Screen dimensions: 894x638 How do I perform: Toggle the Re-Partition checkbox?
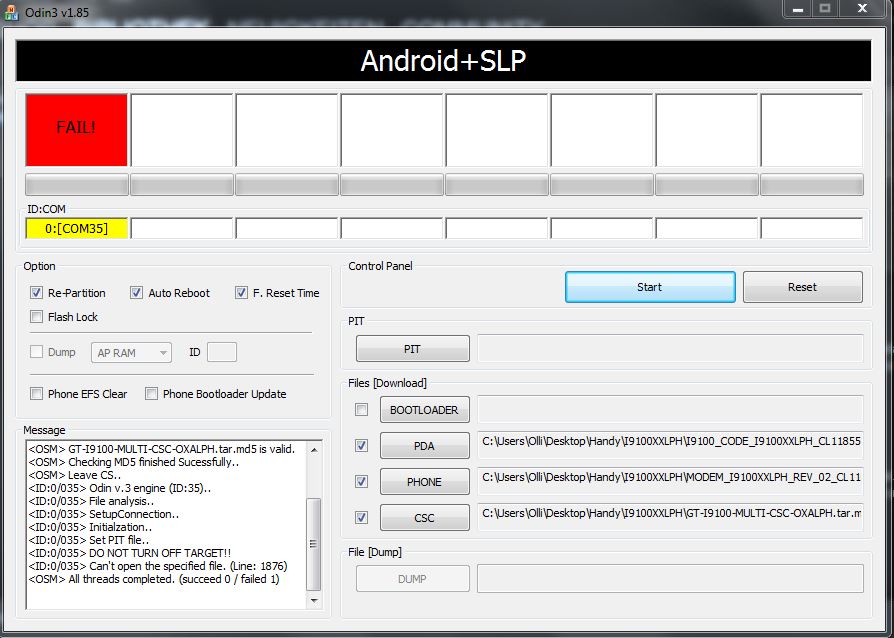coord(36,293)
